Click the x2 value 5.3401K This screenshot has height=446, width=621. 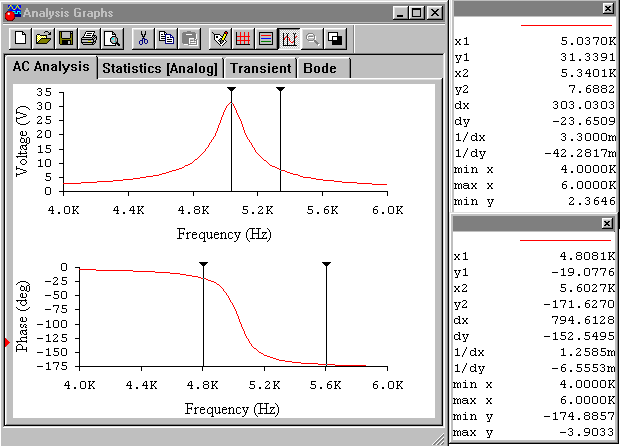(x=588, y=73)
